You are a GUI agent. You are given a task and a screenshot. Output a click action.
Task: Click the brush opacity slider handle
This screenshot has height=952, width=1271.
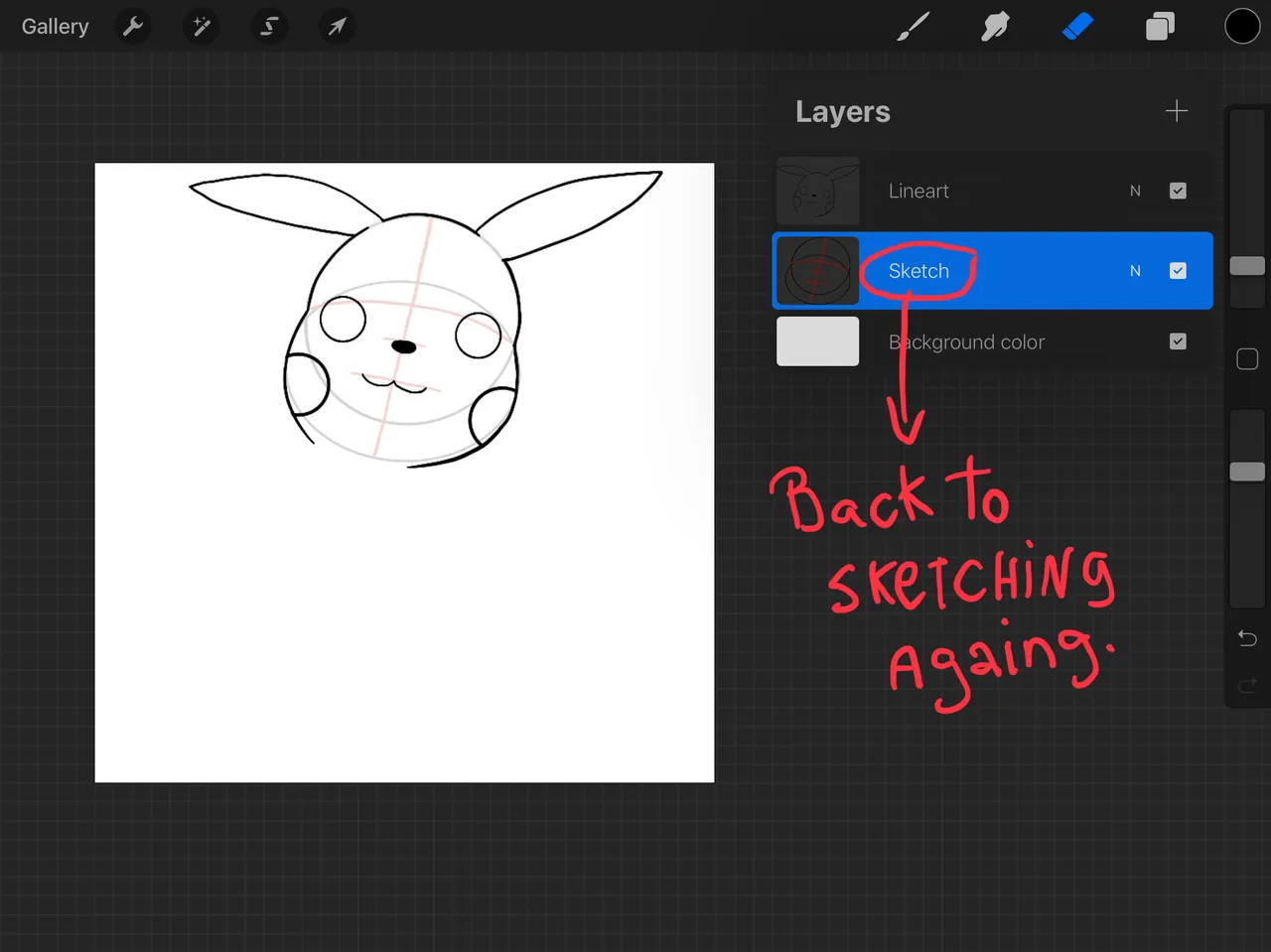click(x=1247, y=472)
